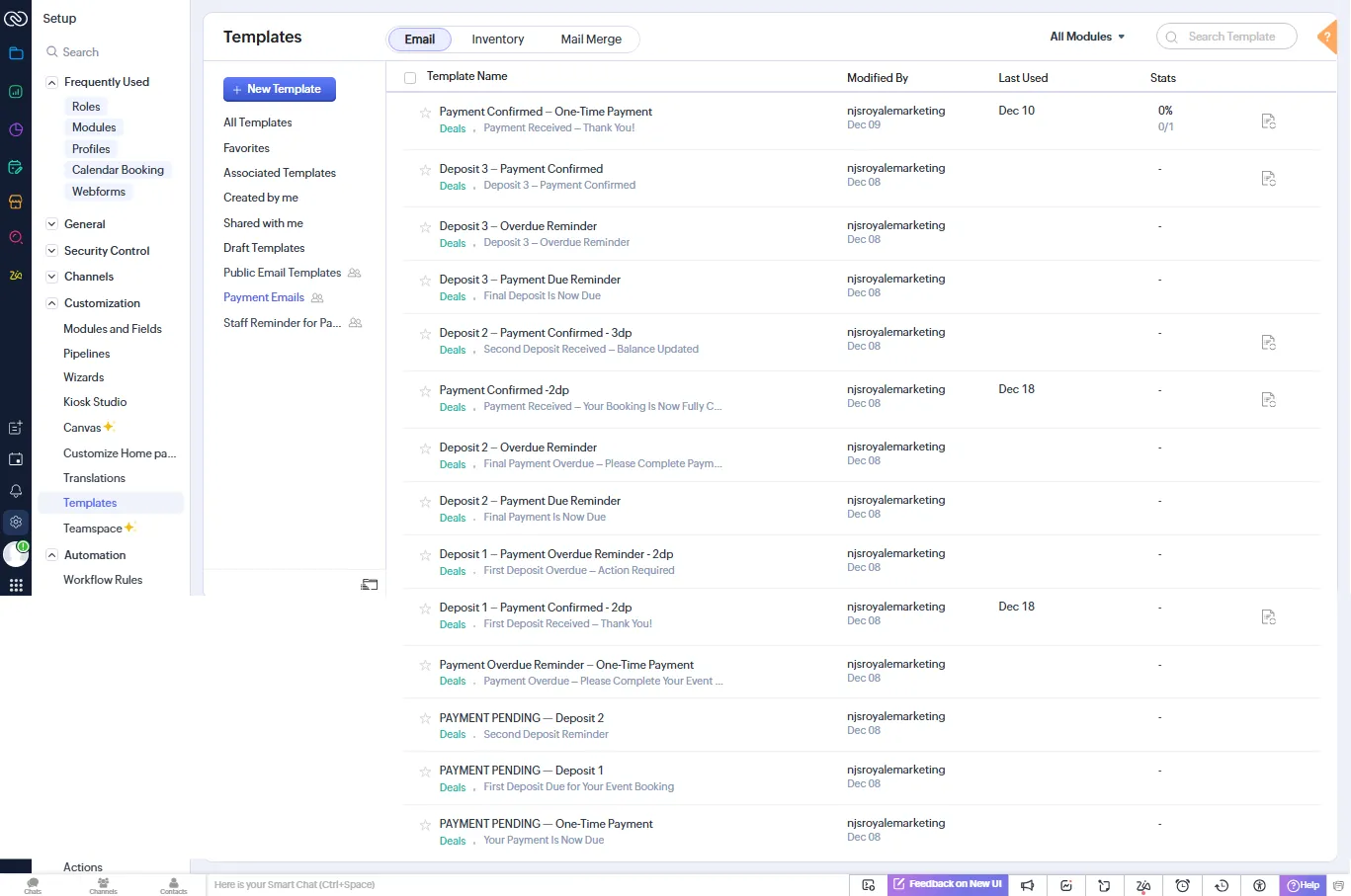Screen dimensions: 1351x896
Task: Expand the General section
Action: pos(52,224)
